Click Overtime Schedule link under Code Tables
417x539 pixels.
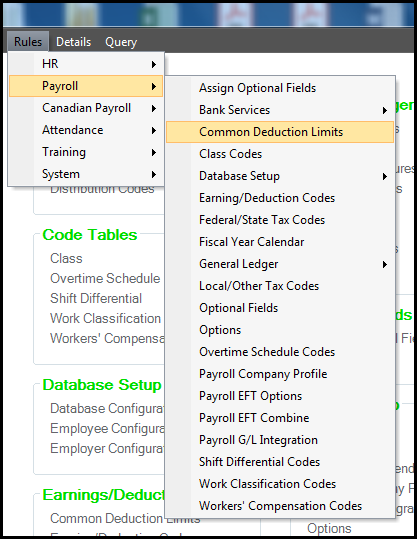(105, 278)
